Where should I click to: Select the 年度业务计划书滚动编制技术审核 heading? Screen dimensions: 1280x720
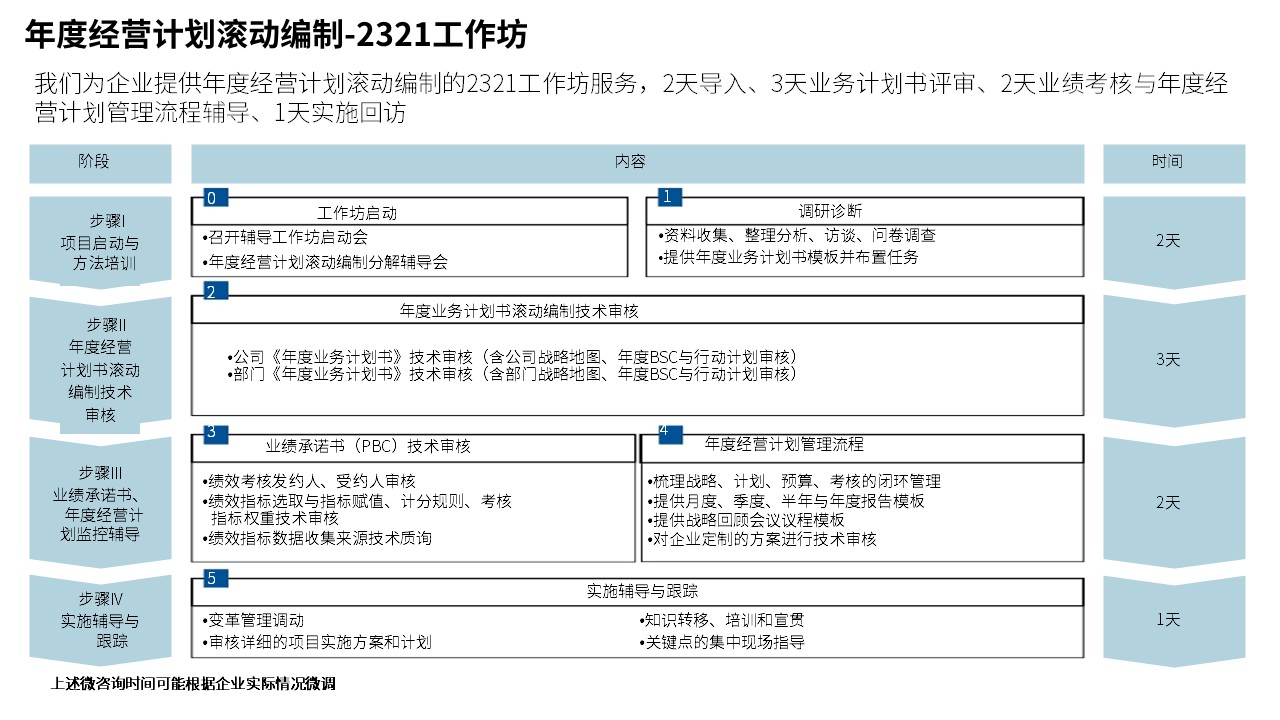coord(519,311)
